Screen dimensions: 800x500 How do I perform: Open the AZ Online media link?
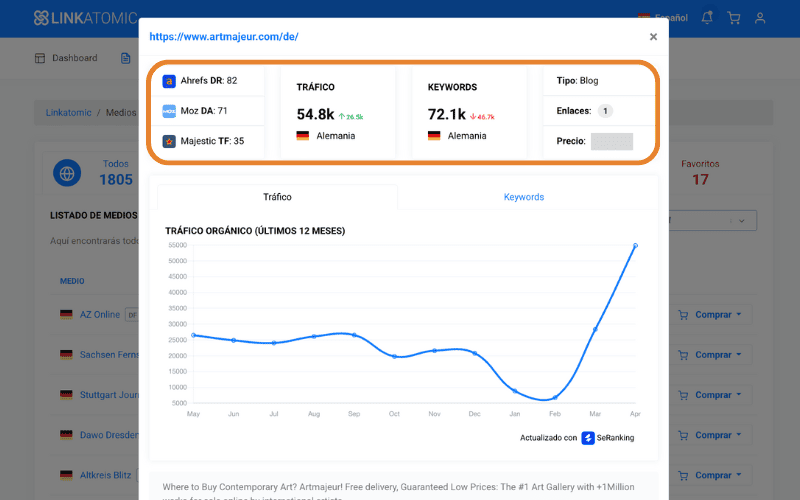(99, 315)
